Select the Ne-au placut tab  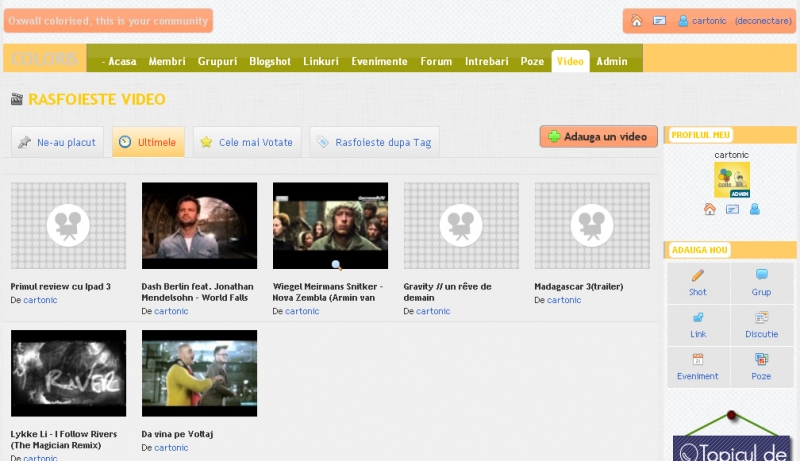coord(57,142)
